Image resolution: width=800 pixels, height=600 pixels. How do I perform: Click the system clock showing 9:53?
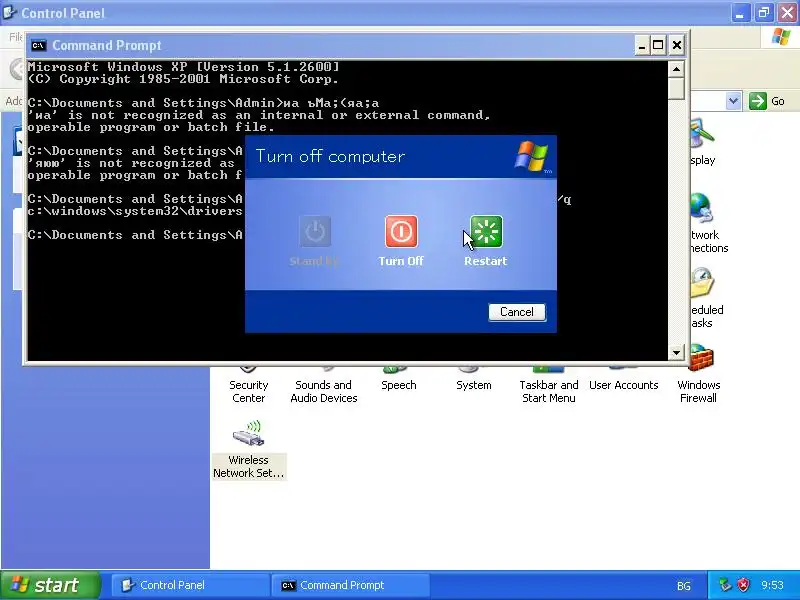point(772,585)
